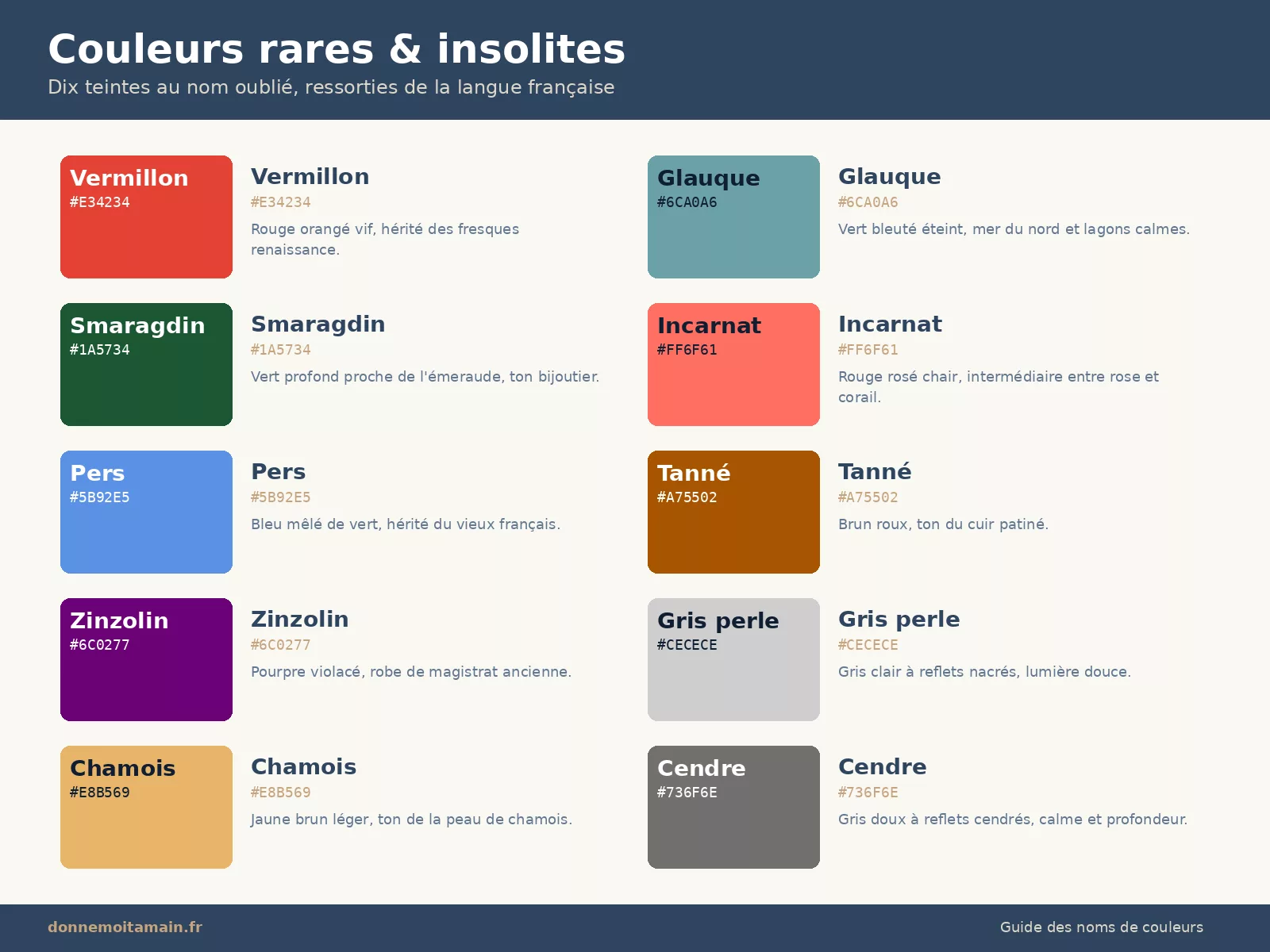Select the tan #FF6F61 hex code
Image resolution: width=1270 pixels, height=952 pixels.
(x=868, y=350)
